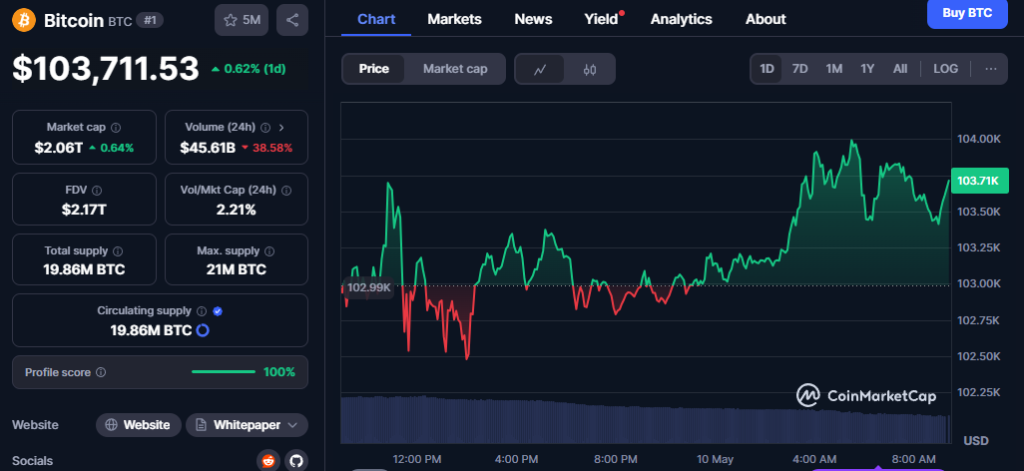Open the Markets tab
Image resolution: width=1024 pixels, height=471 pixels.
(455, 20)
